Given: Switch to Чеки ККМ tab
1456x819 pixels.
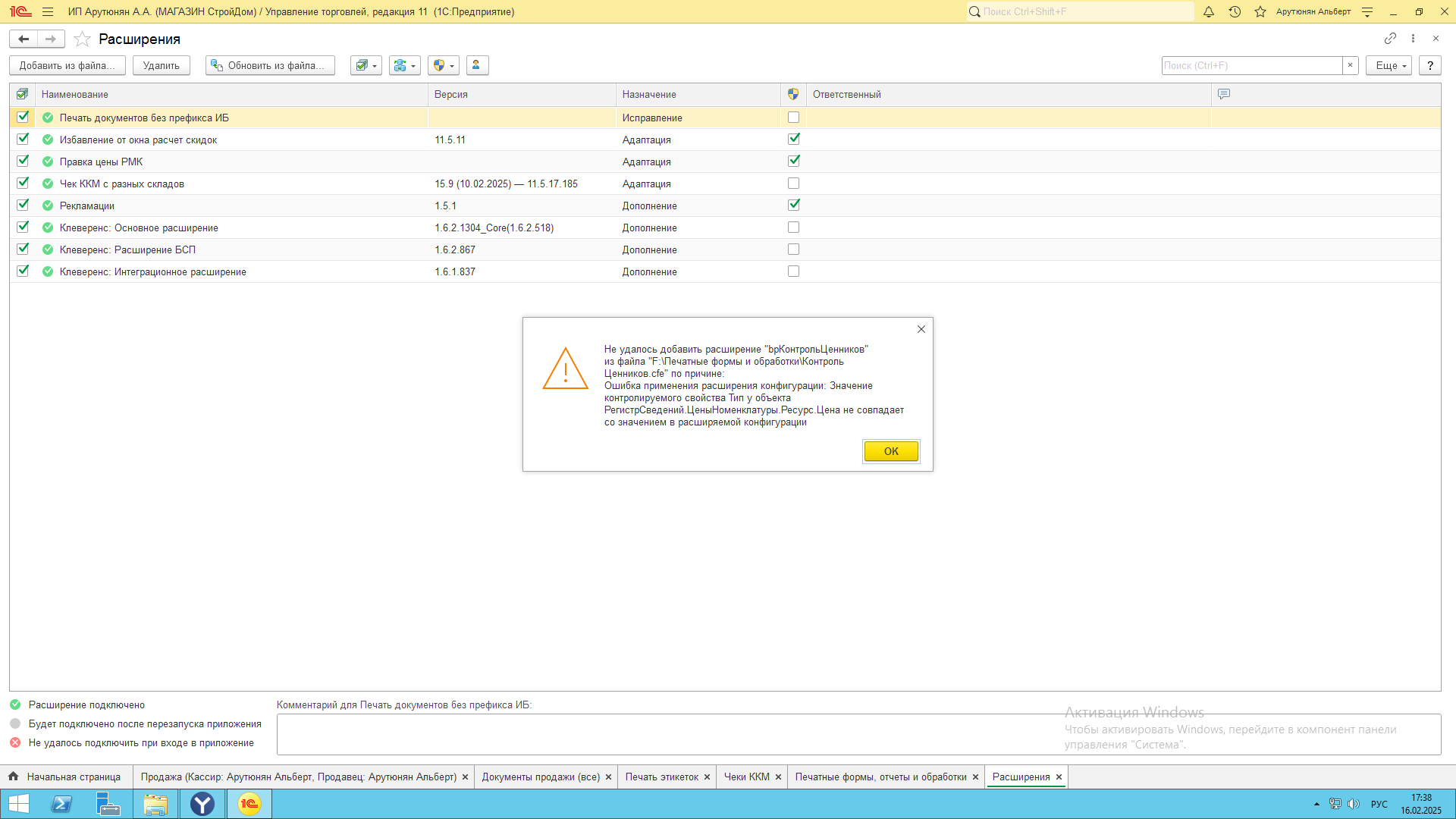Looking at the screenshot, I should [746, 777].
